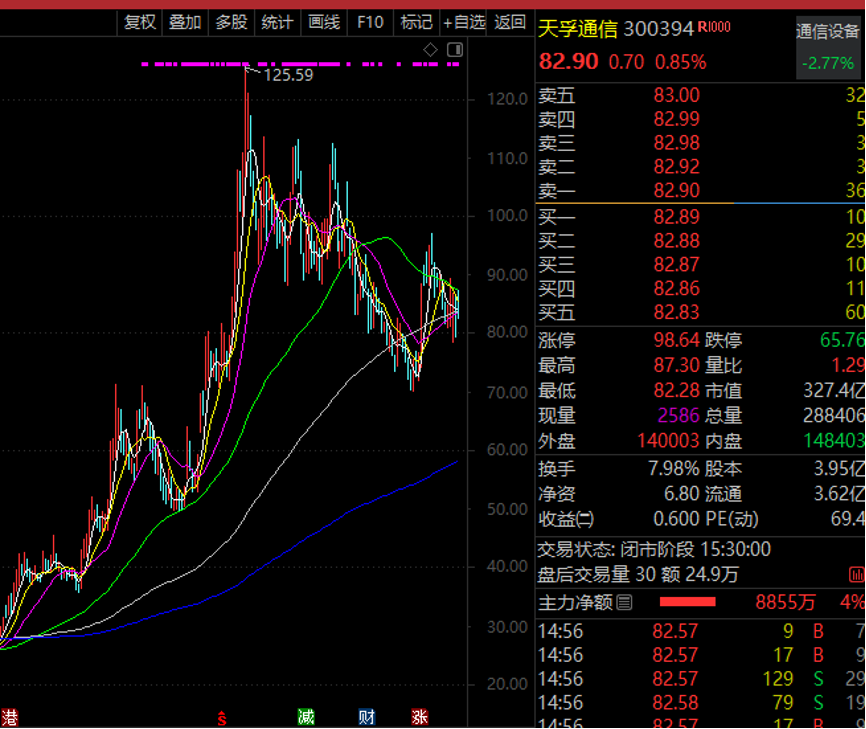Image resolution: width=866 pixels, height=729 pixels.
Task: Click the 最低 value 82.28
Action: (677, 391)
